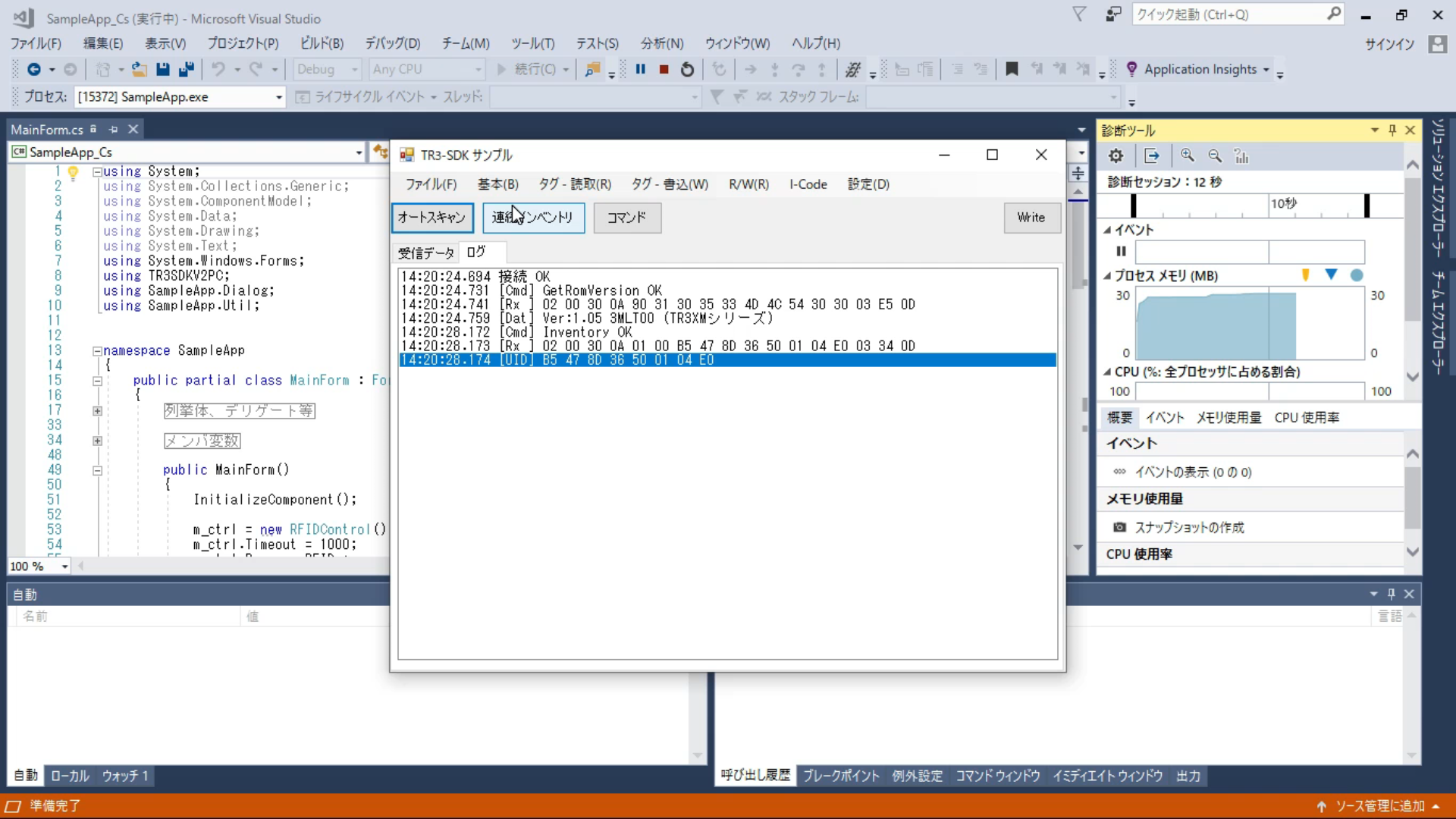Viewport: 1456px width, 819px height.
Task: Click the bookmark toolbar icon
Action: tap(1012, 69)
